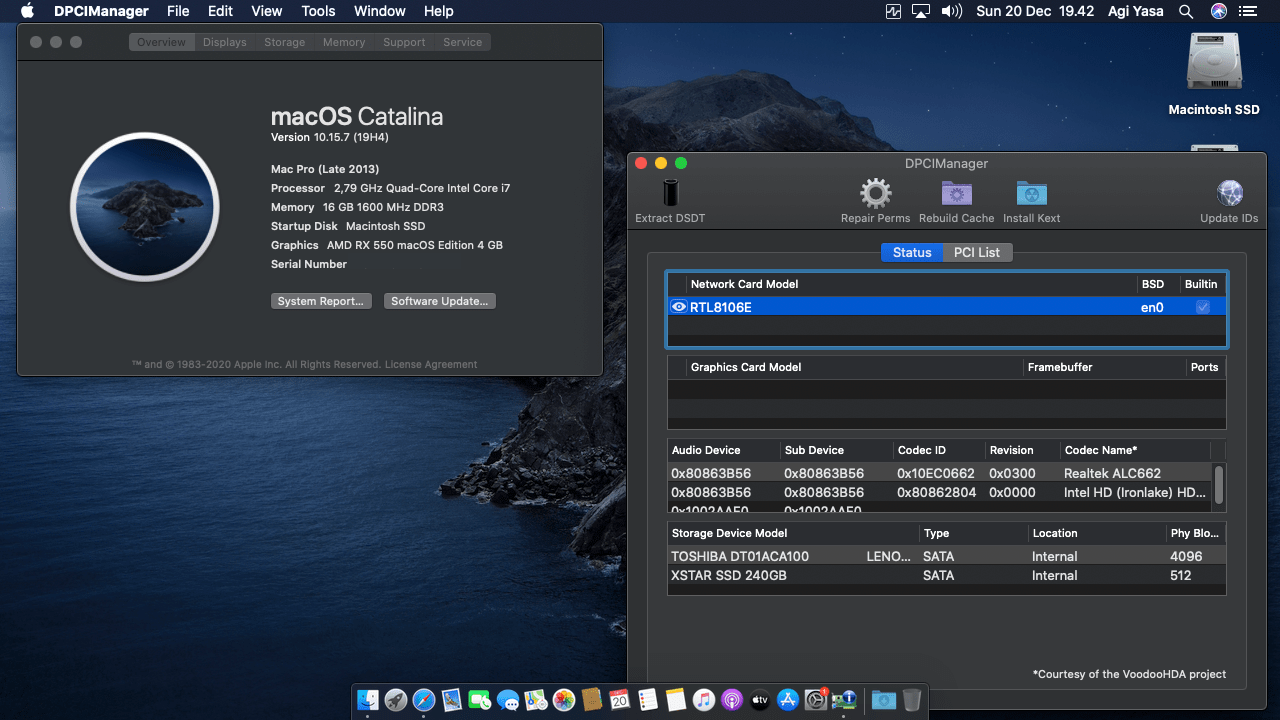Open the Downloads folder in the Dock
The width and height of the screenshot is (1280, 720).
(883, 700)
